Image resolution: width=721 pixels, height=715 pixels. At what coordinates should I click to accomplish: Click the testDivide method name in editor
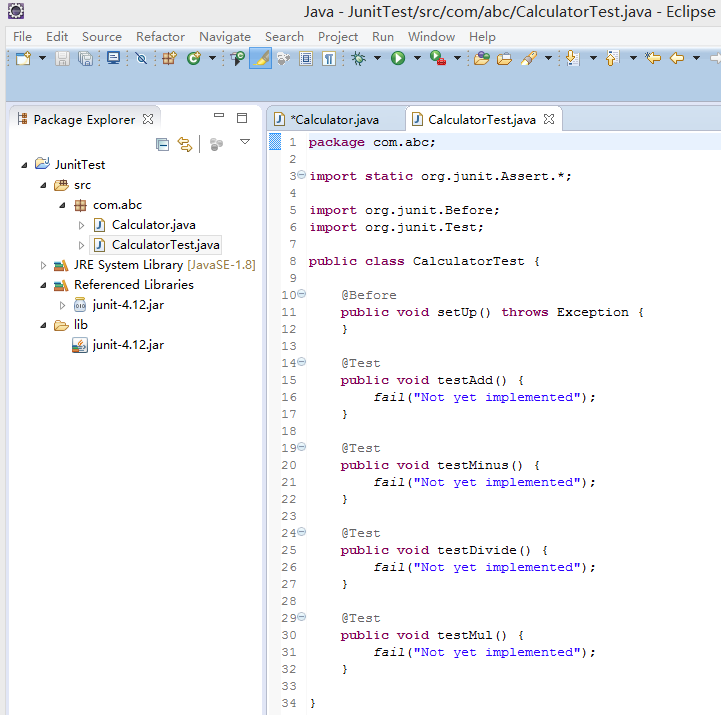point(477,550)
